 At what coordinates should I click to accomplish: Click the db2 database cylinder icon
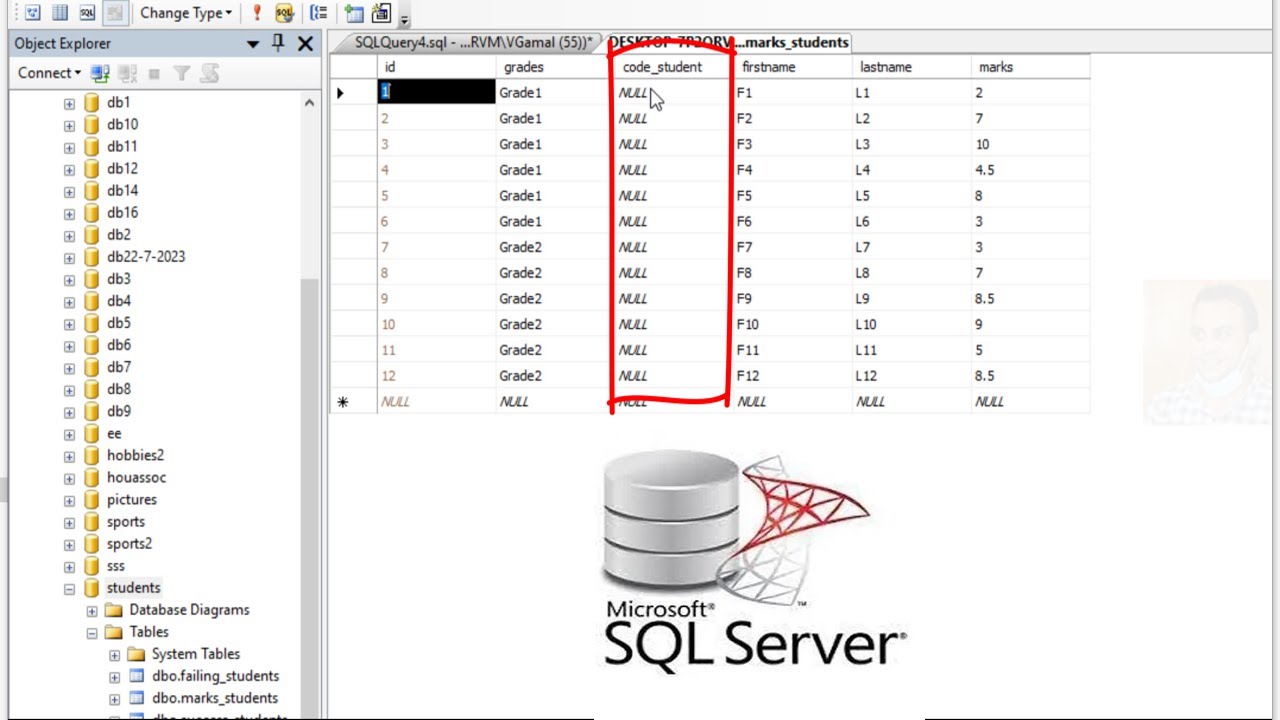coord(92,234)
